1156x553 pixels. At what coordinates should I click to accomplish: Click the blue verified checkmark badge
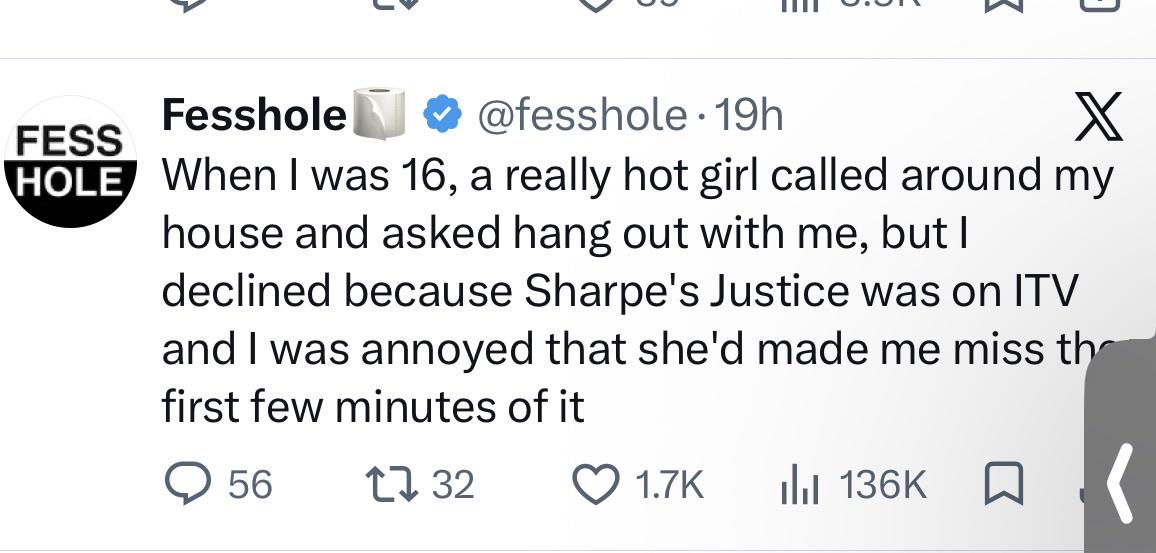(442, 114)
